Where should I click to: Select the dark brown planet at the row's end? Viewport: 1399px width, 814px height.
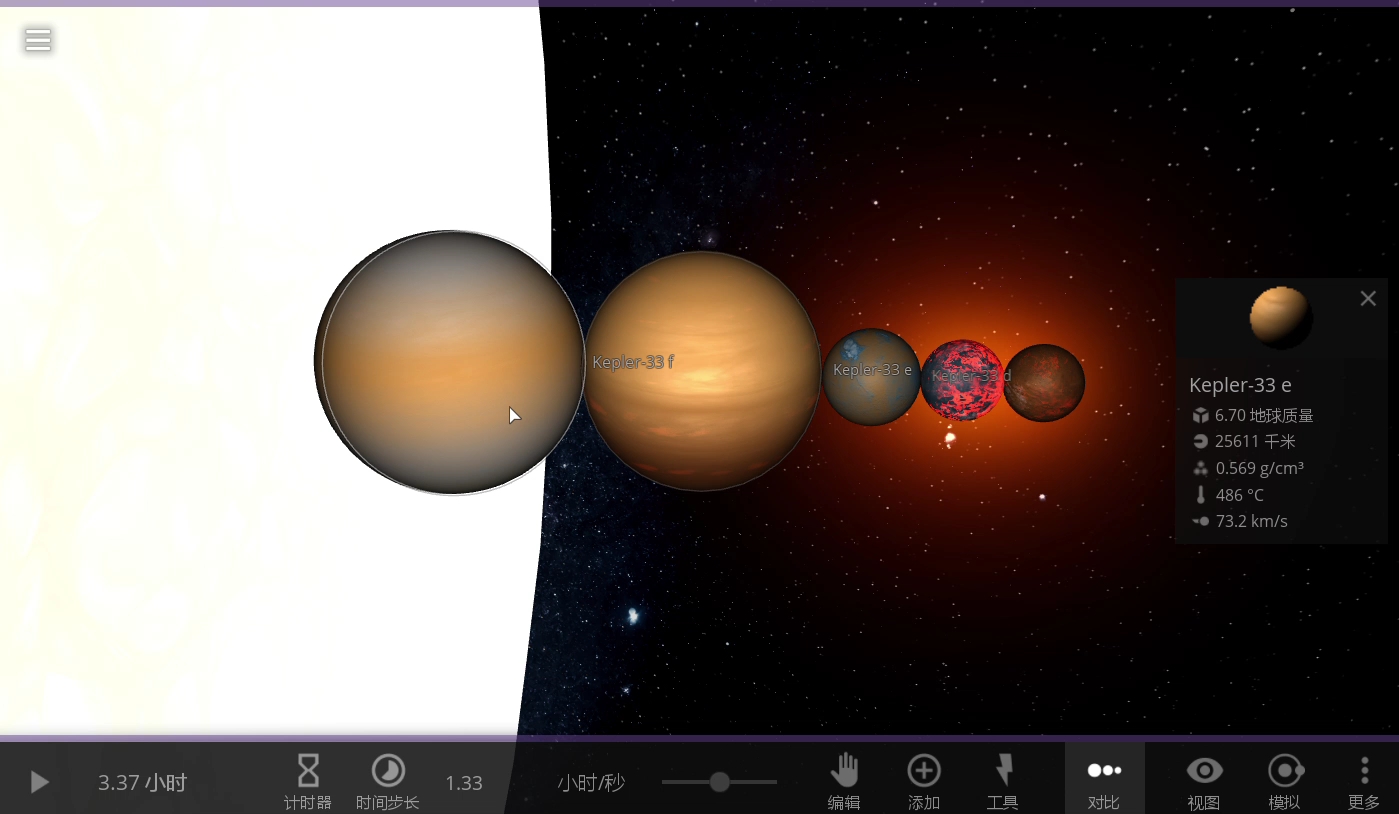point(1044,383)
